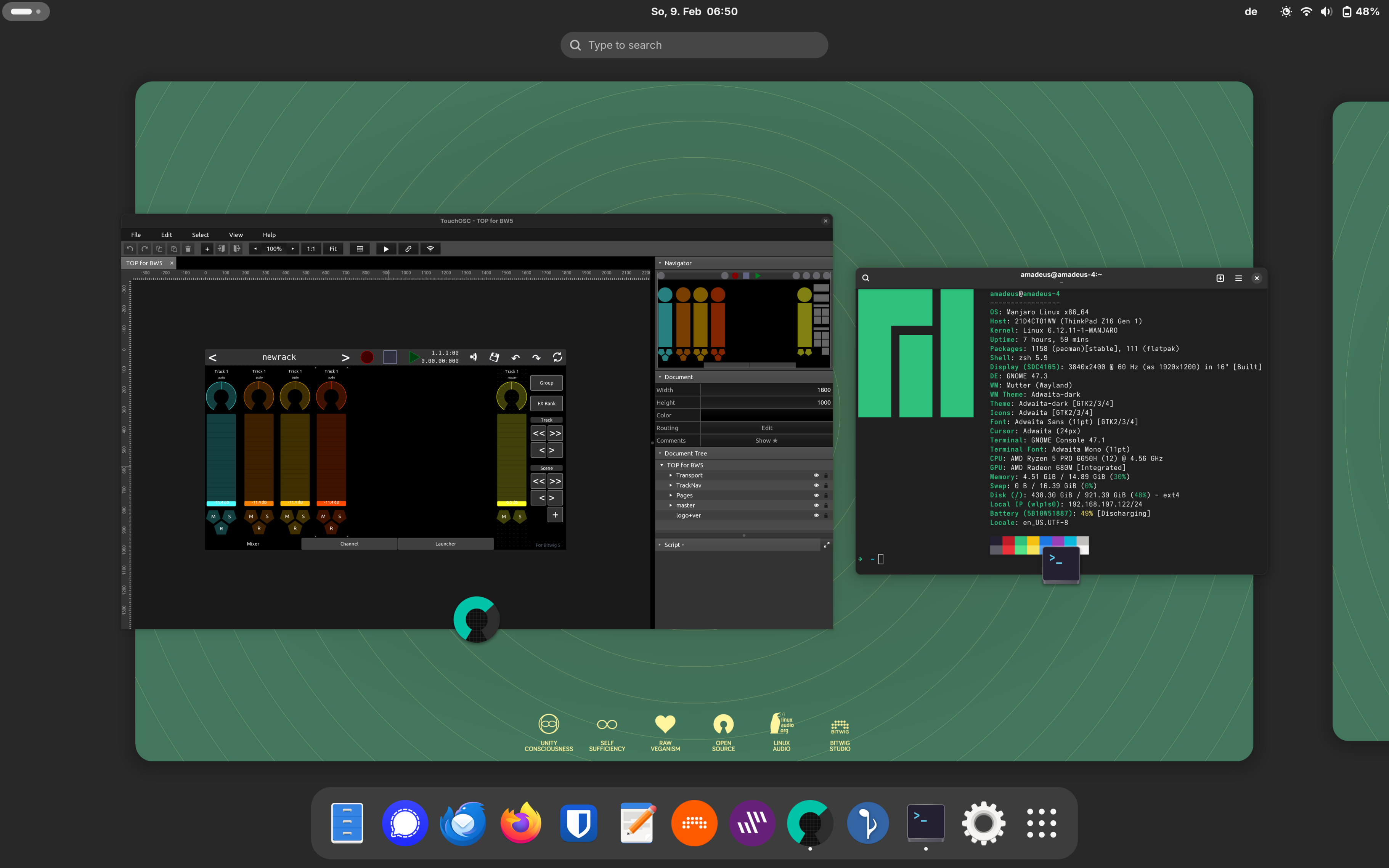Viewport: 1389px width, 868px height.
Task: Open Firefox from the dock
Action: [521, 823]
